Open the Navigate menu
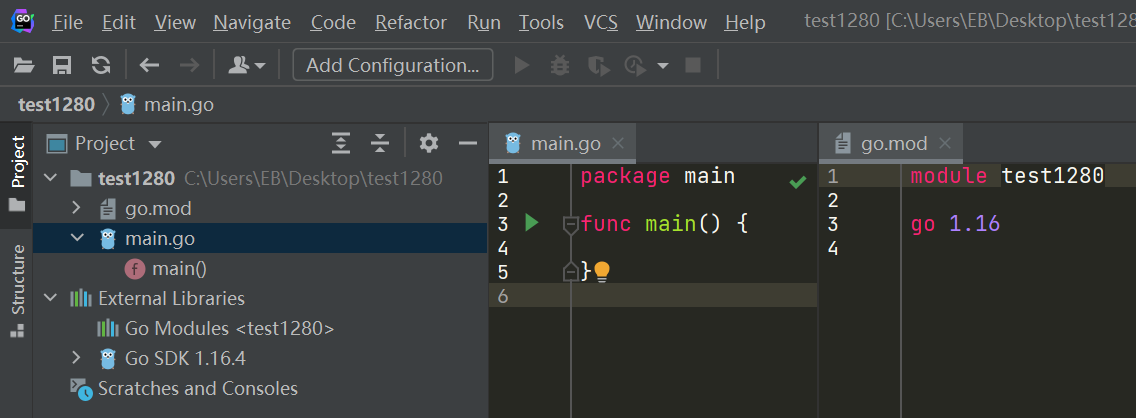The height and width of the screenshot is (418, 1136). 252,23
